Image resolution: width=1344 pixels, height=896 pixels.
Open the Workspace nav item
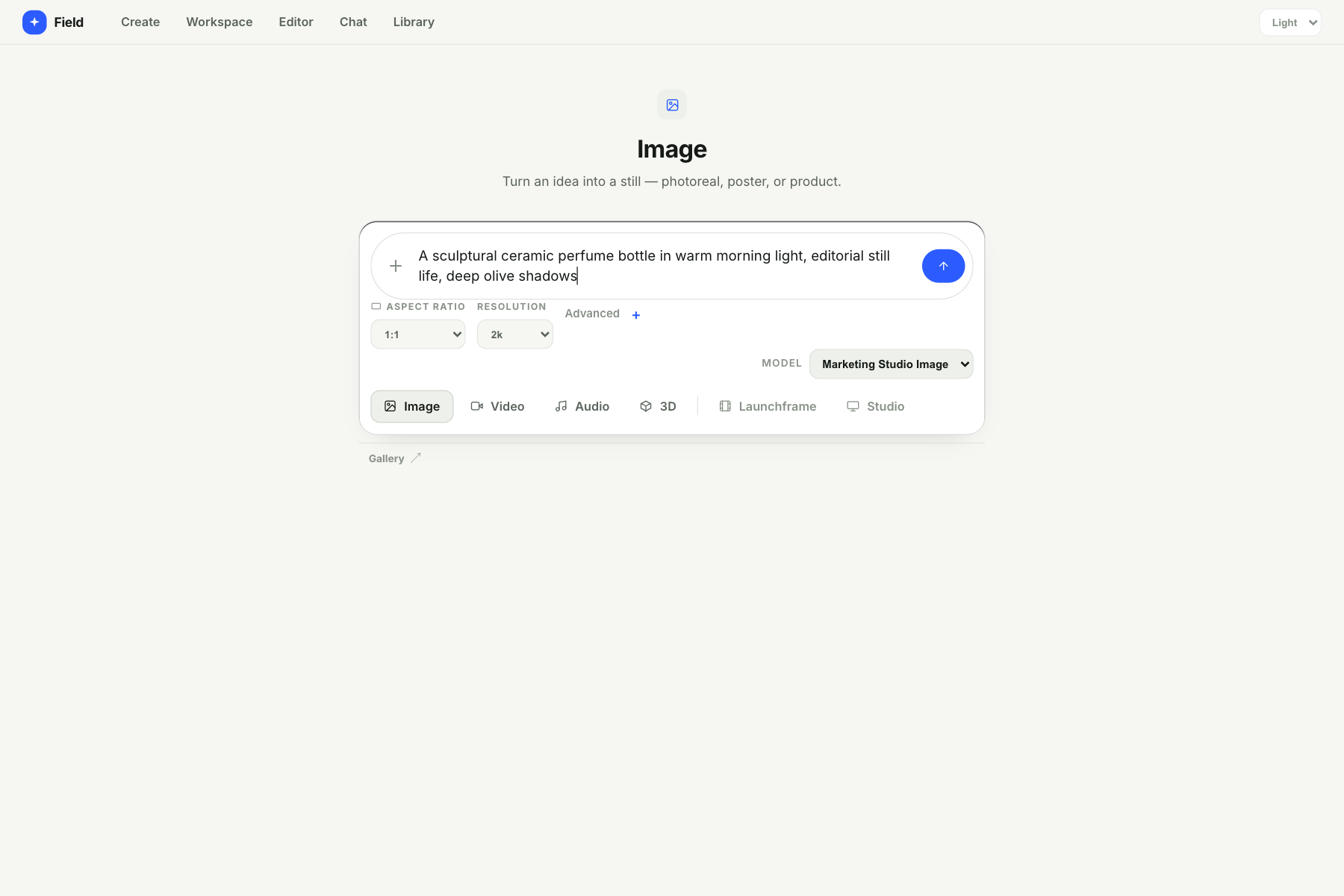pos(220,22)
